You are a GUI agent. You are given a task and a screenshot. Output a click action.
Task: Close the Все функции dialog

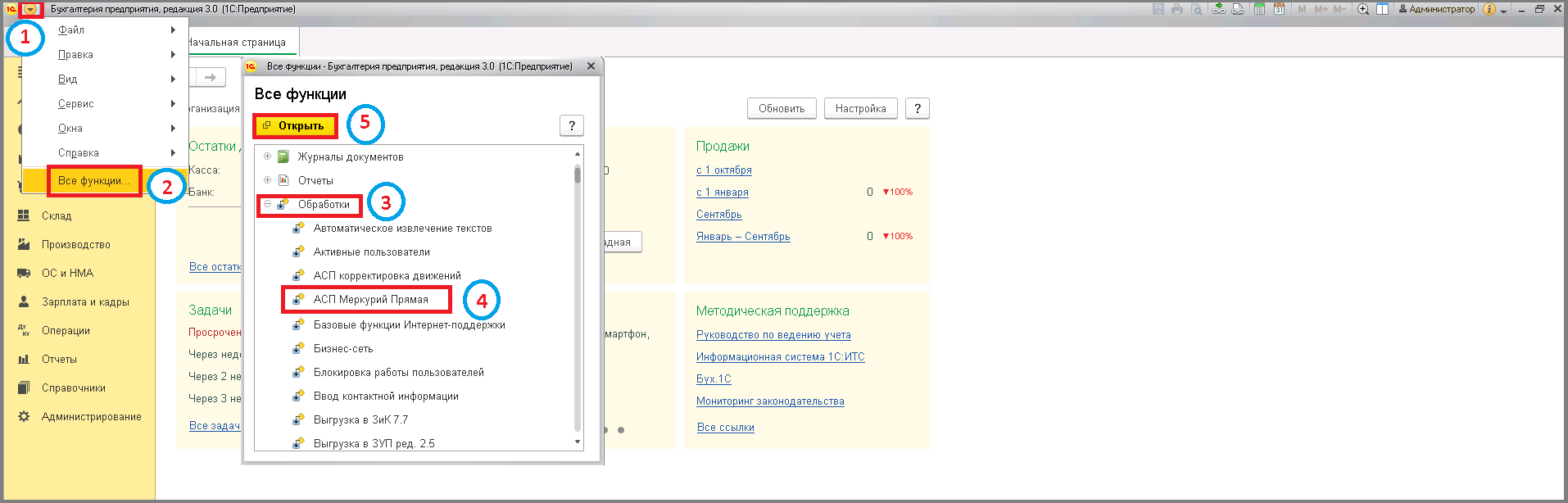pyautogui.click(x=591, y=66)
